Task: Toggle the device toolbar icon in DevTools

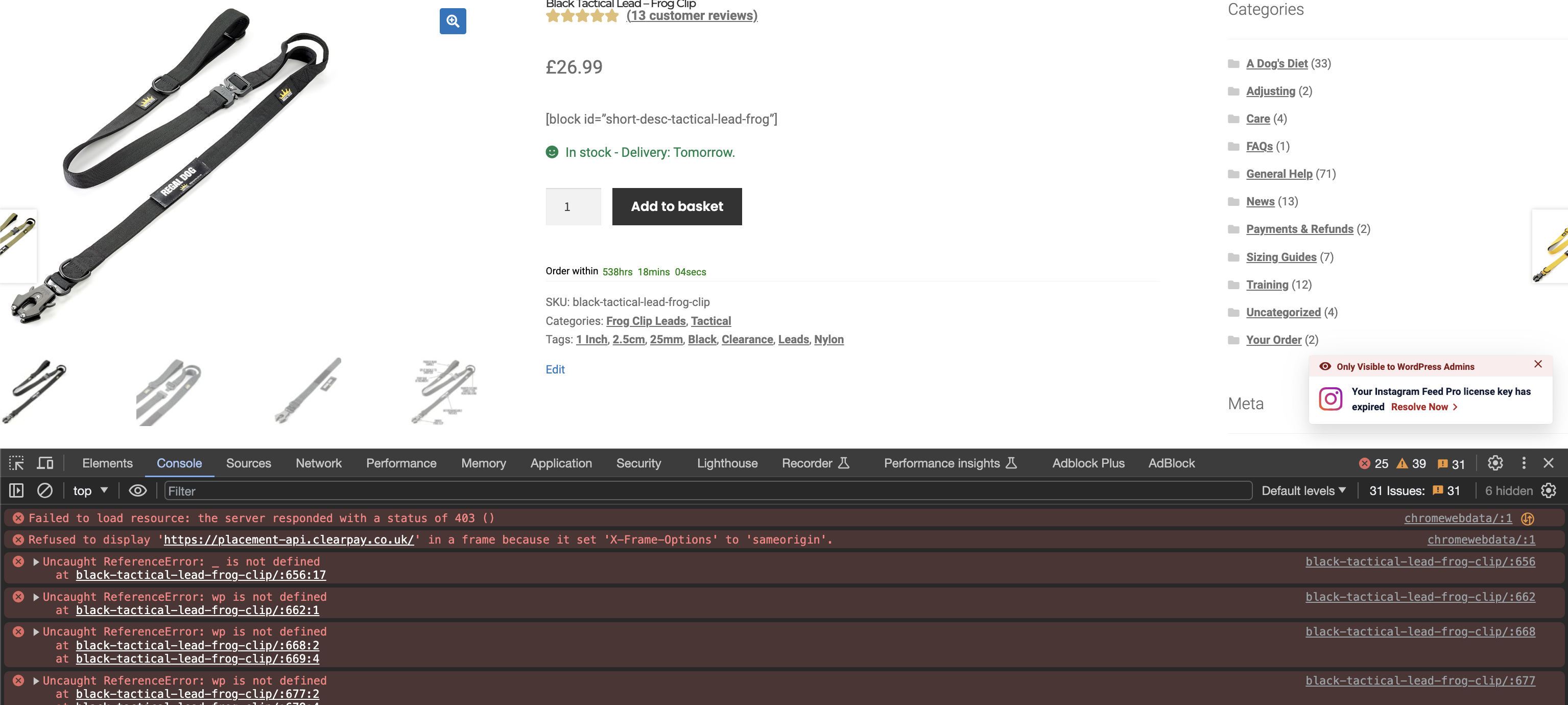Action: [46, 462]
